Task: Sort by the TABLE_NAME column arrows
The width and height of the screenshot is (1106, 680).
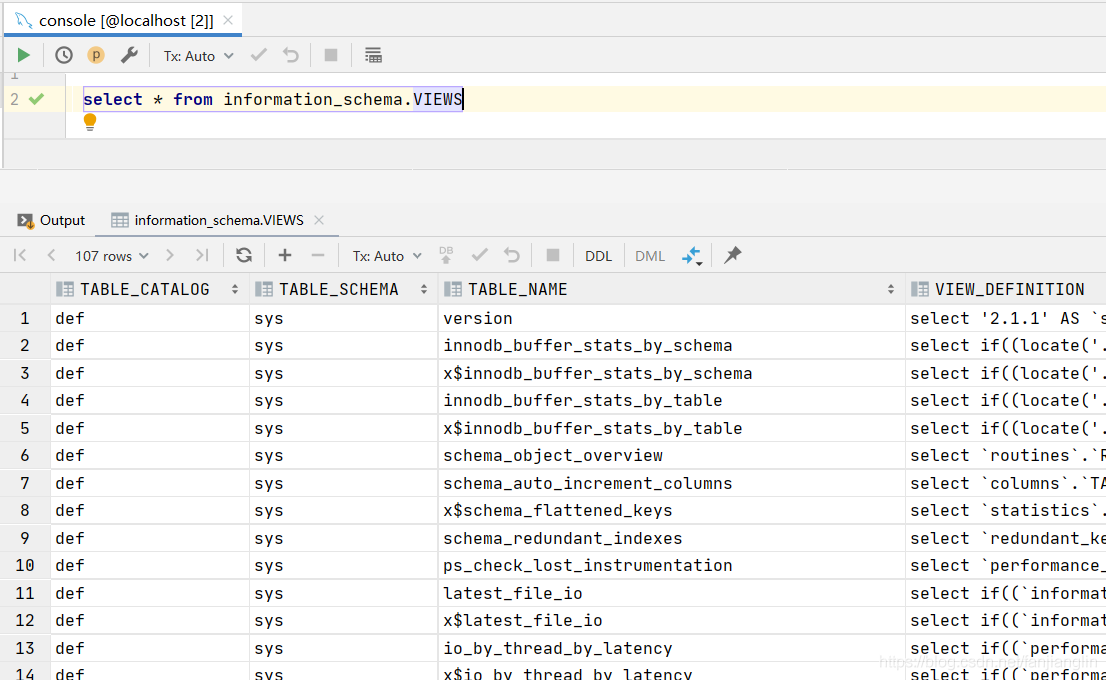Action: coord(890,289)
